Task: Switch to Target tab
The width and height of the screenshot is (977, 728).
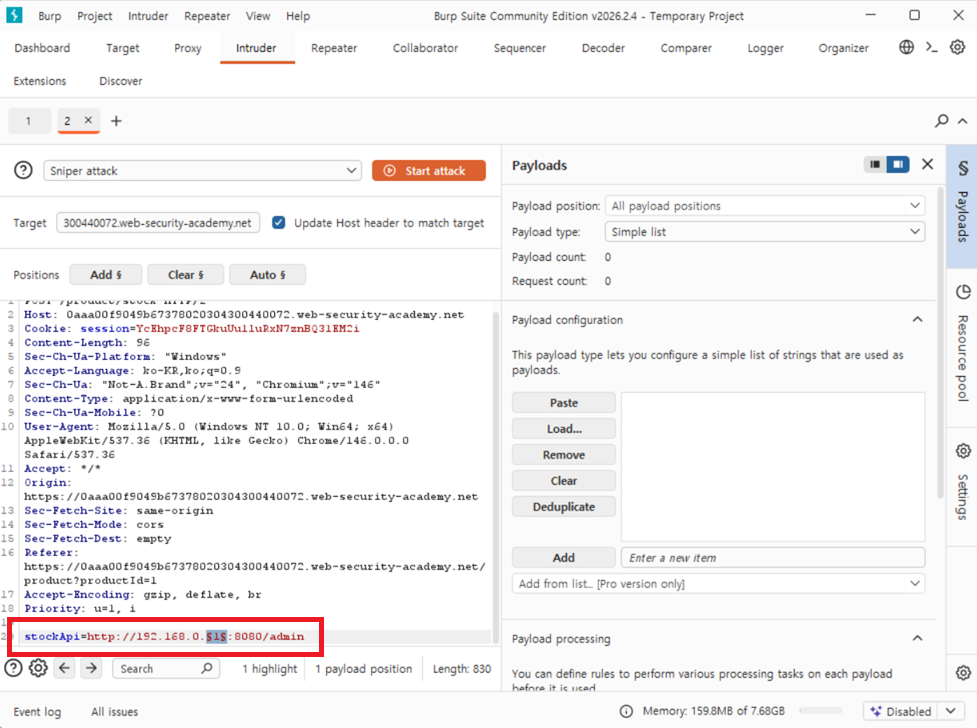Action: pos(123,48)
